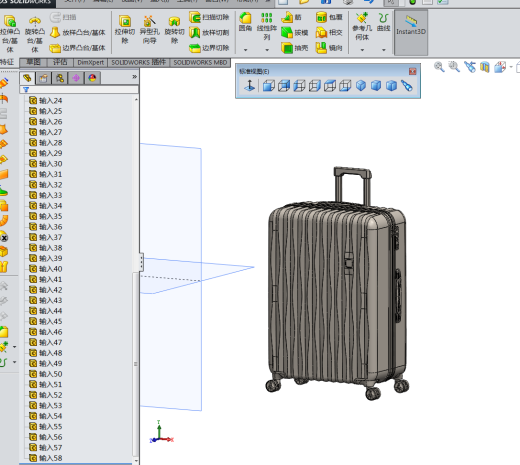Image resolution: width=520 pixels, height=465 pixels.
Task: Select the suitcase model in viewport
Action: tap(337, 283)
